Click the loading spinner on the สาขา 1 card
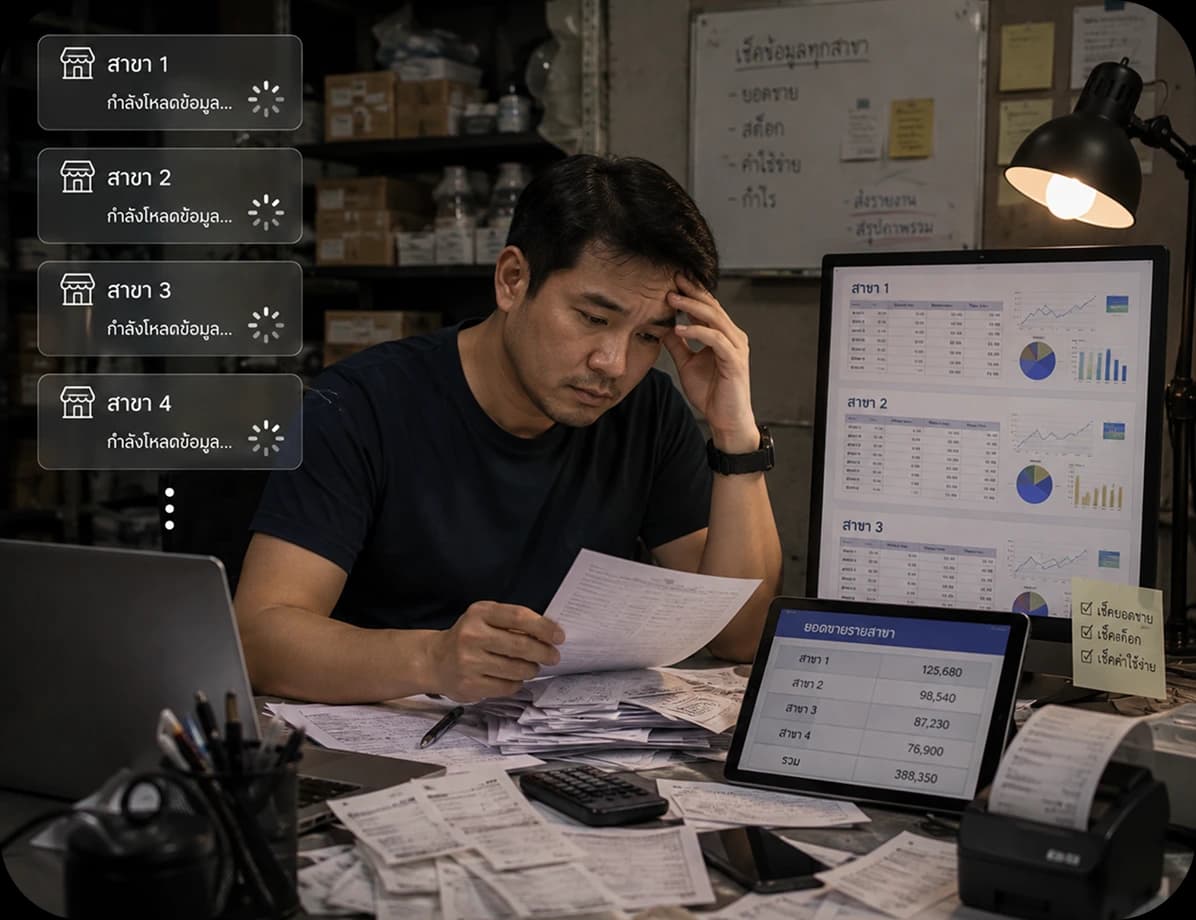Screen dimensions: 1196x920 265,98
